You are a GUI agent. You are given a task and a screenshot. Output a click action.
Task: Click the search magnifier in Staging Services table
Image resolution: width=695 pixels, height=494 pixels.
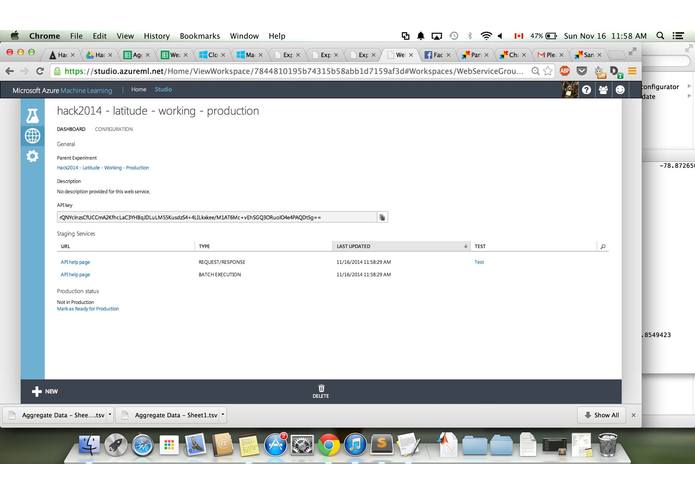click(x=603, y=246)
